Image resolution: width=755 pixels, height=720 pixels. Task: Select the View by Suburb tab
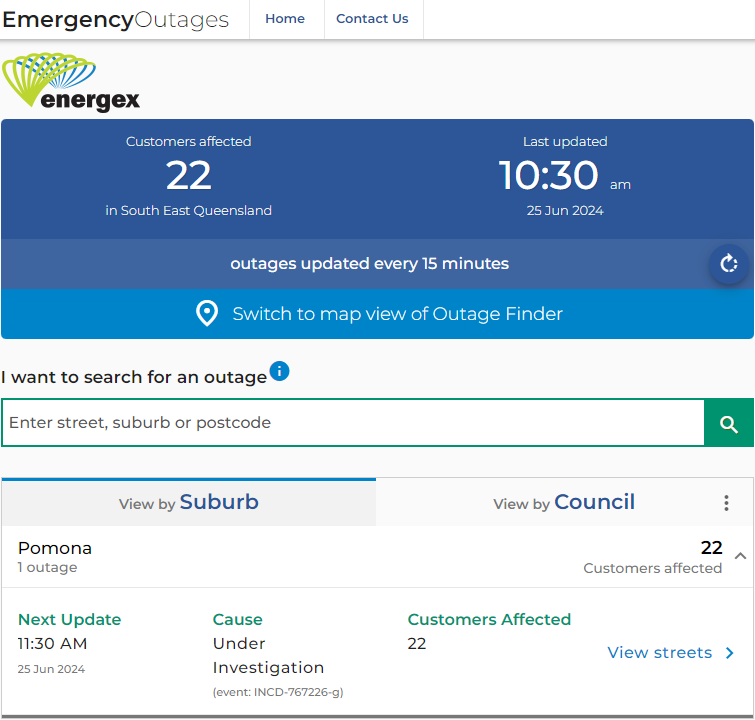189,502
